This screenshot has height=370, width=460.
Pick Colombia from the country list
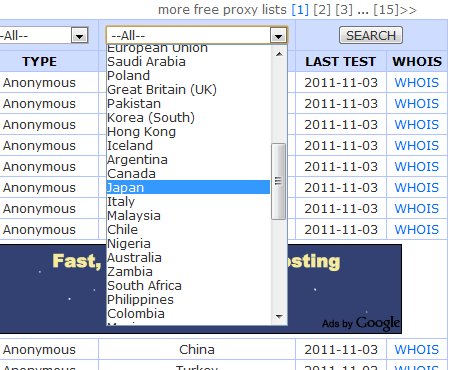(x=188, y=314)
